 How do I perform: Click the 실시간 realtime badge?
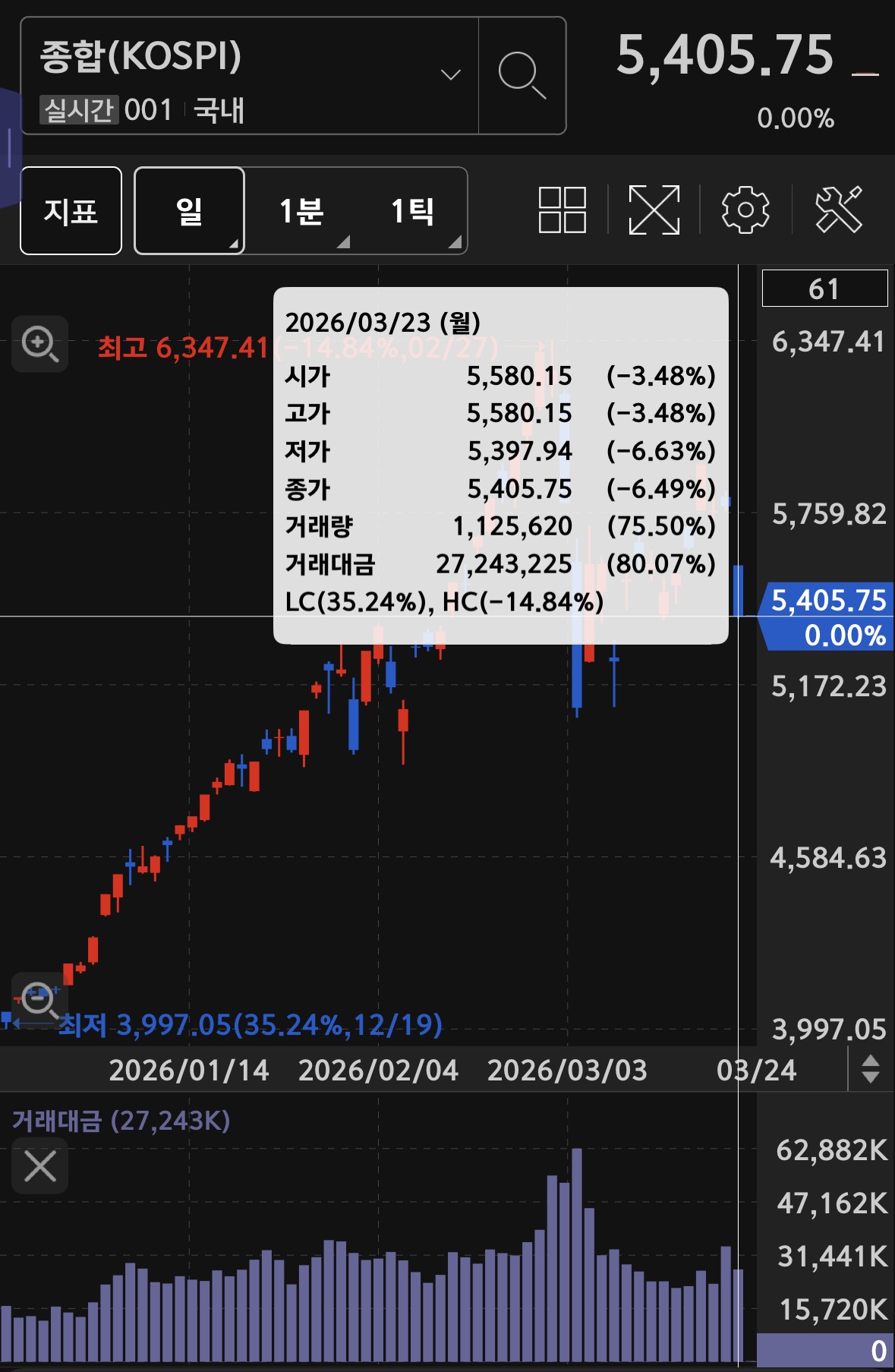pyautogui.click(x=78, y=110)
